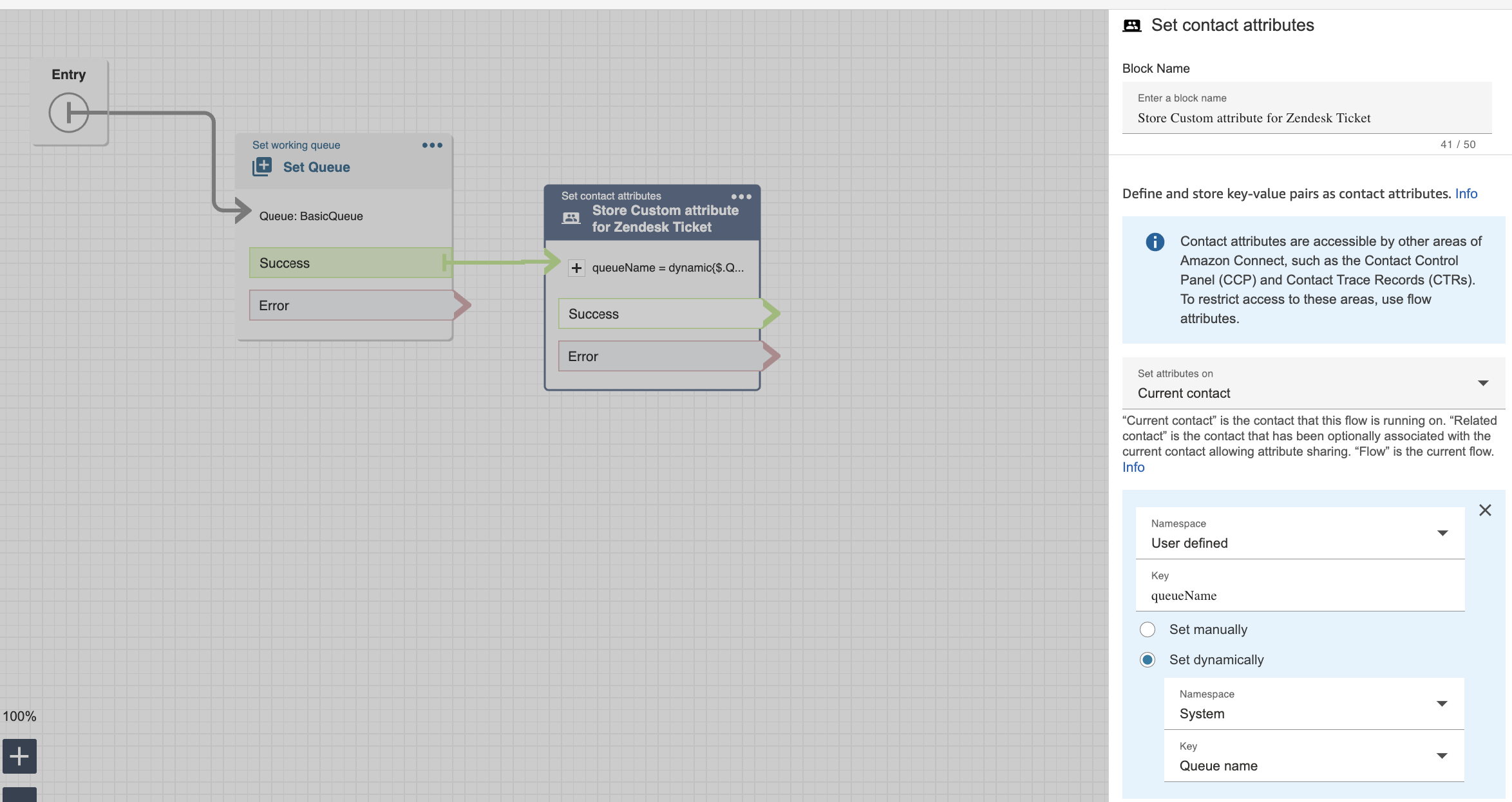Select the Set manually radio button
Viewport: 1512px width, 802px height.
point(1148,629)
